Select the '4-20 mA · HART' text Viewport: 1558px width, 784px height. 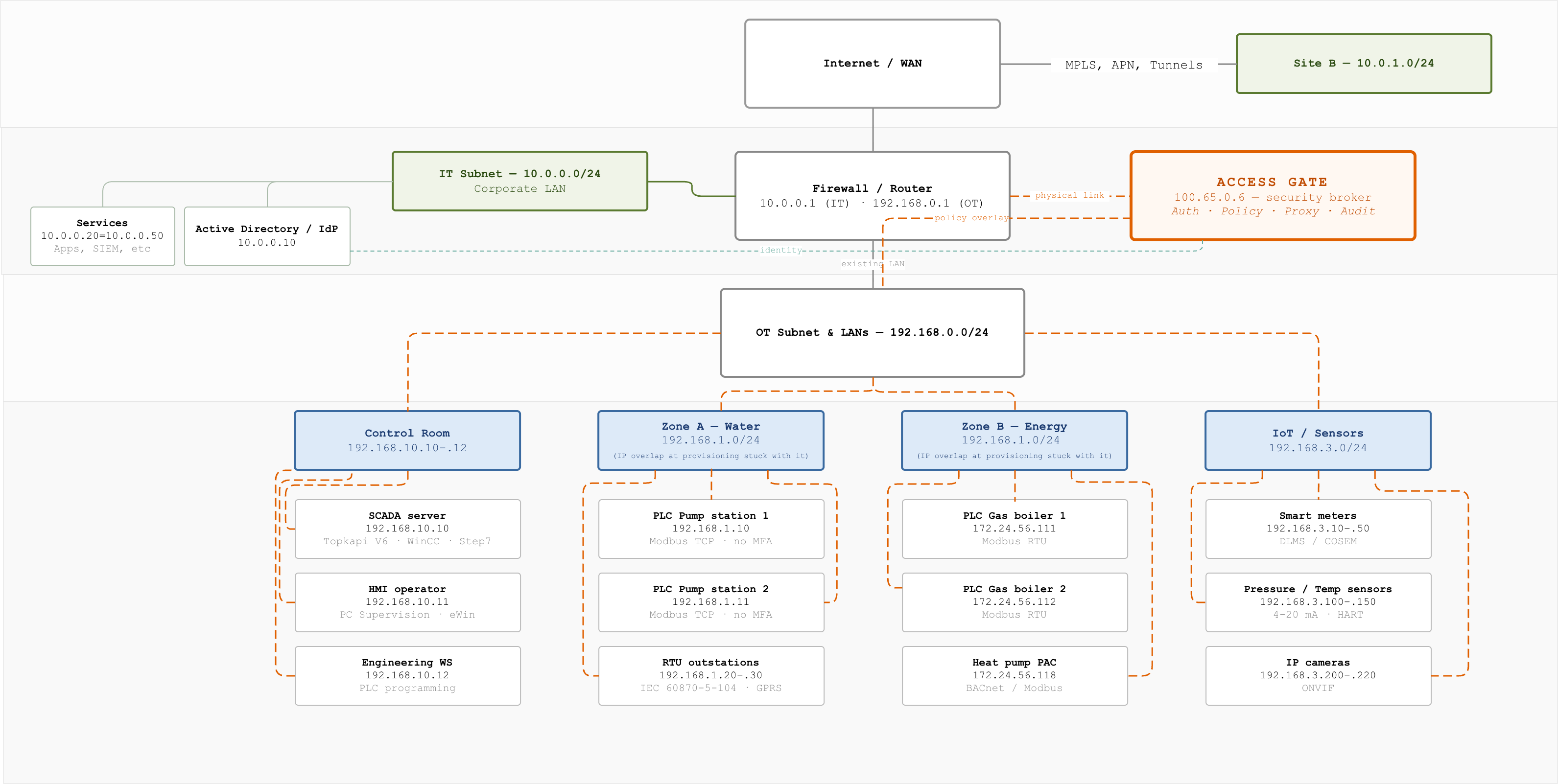click(1318, 615)
